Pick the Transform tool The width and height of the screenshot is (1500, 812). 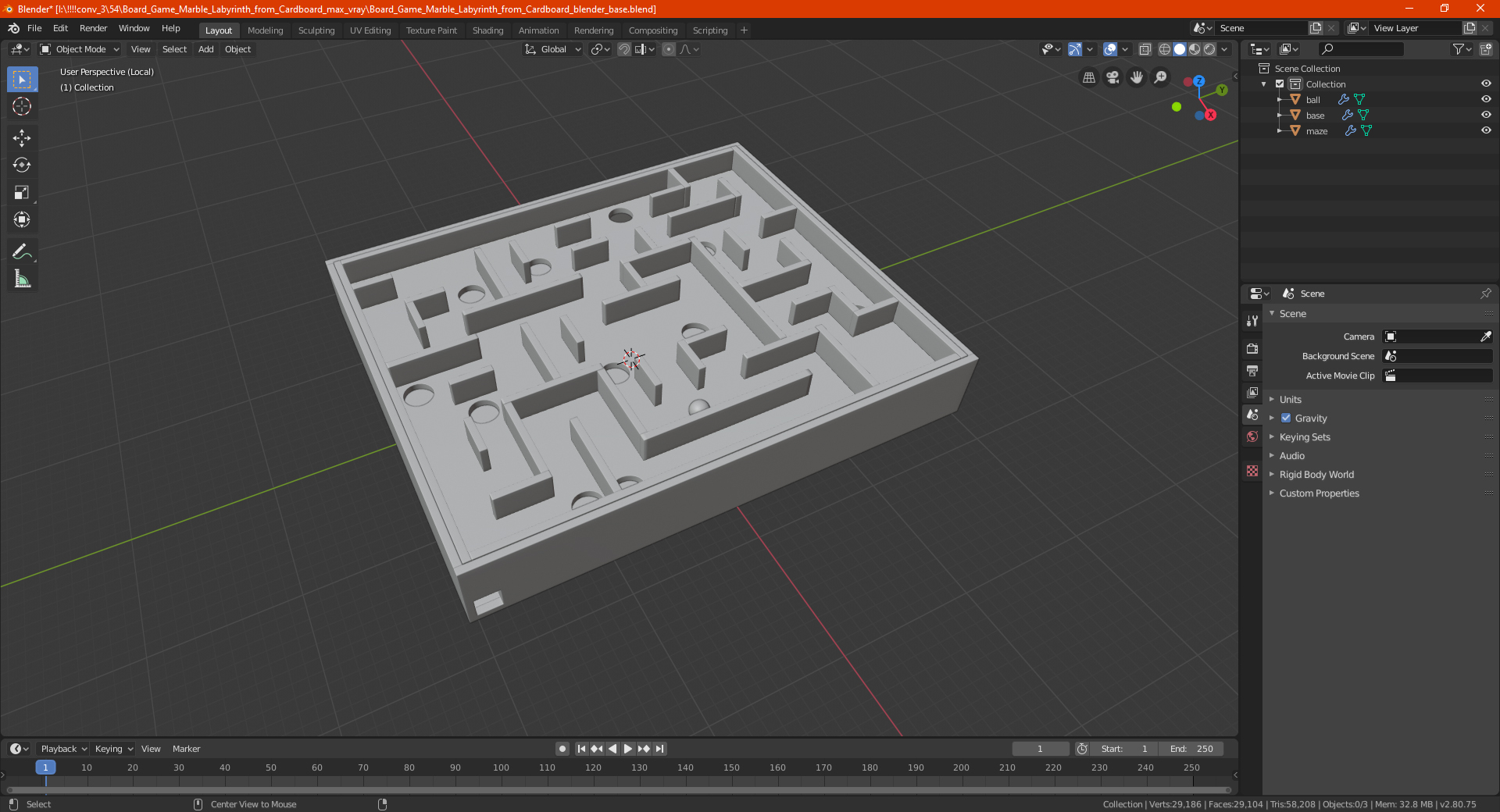pos(22,219)
